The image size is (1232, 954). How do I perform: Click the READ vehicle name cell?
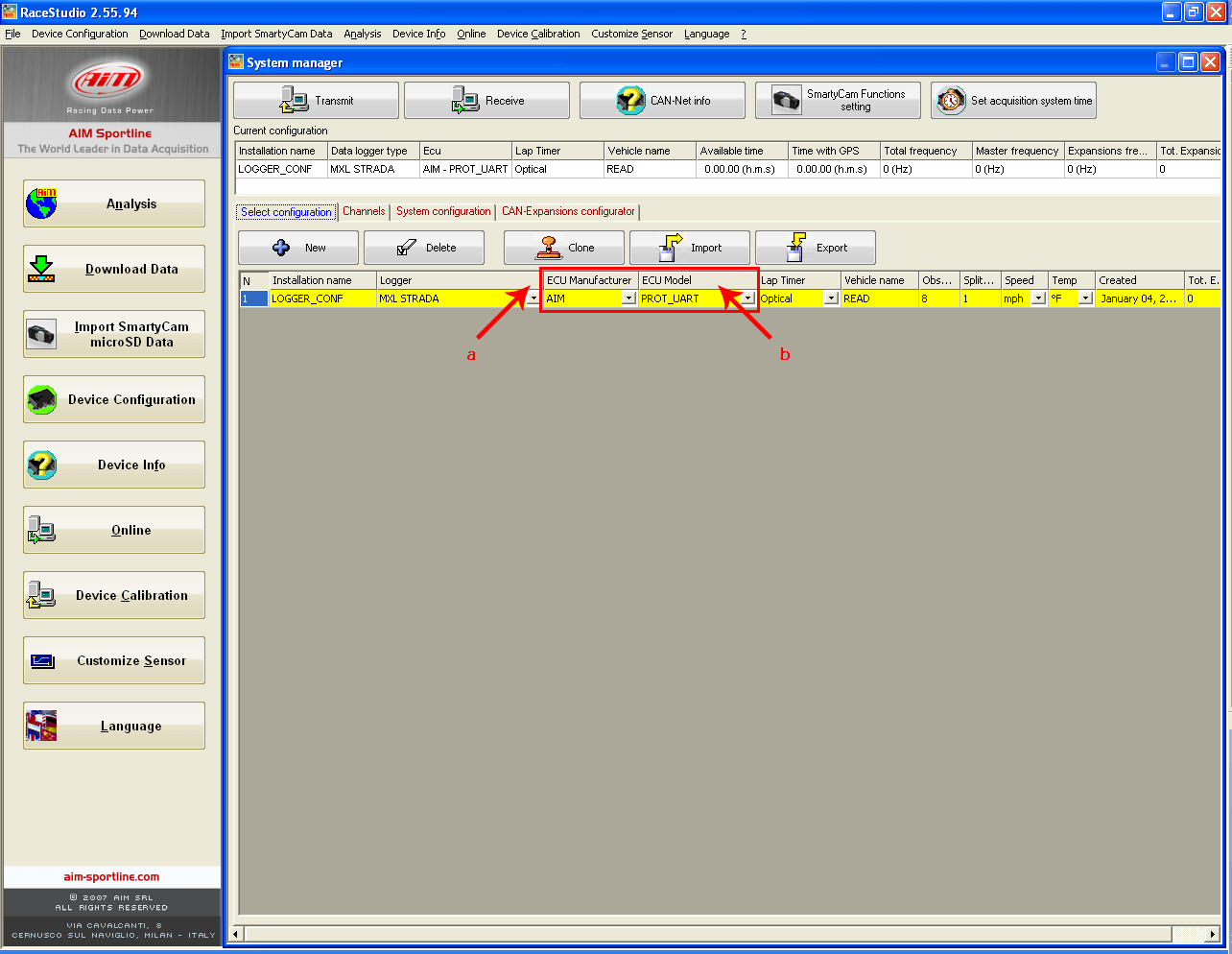point(880,298)
